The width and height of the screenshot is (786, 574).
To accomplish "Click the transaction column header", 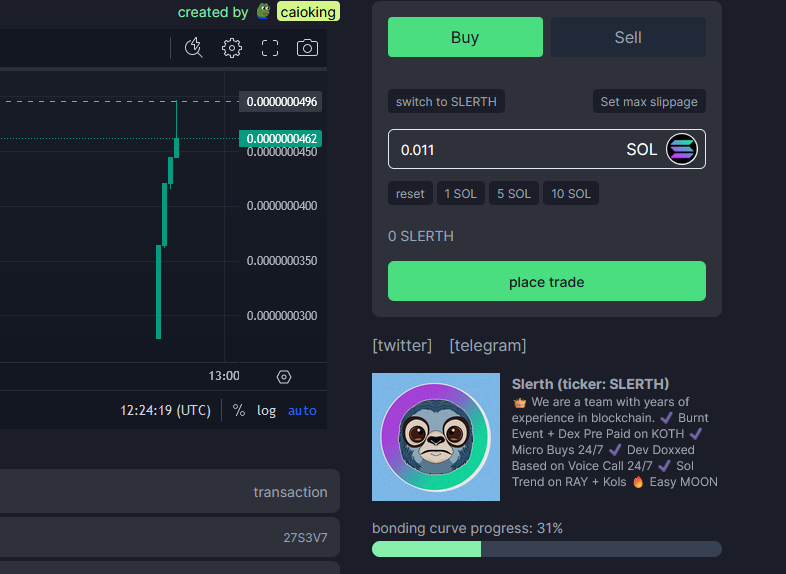I will click(290, 492).
